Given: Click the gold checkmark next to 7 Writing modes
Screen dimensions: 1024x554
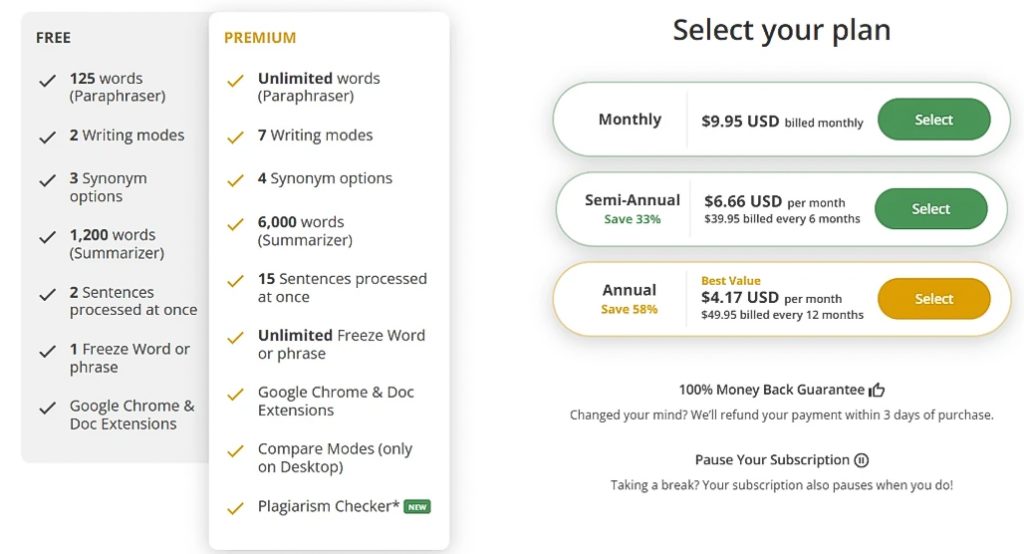Looking at the screenshot, I should pyautogui.click(x=235, y=137).
